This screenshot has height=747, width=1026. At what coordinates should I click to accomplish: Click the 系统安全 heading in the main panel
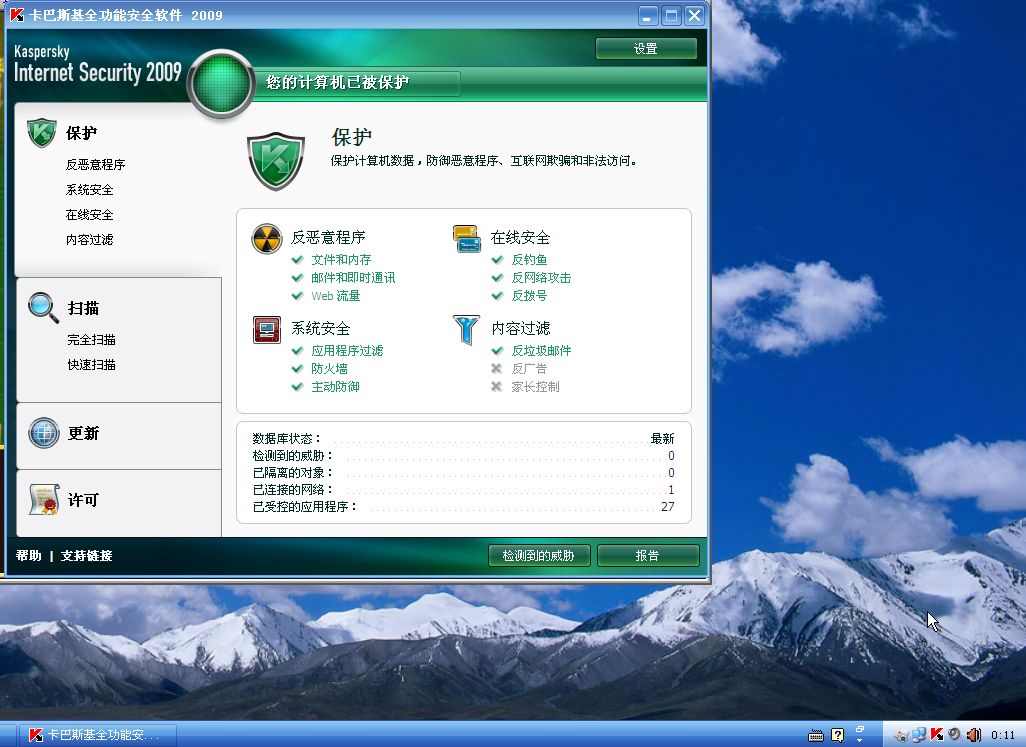(x=321, y=328)
